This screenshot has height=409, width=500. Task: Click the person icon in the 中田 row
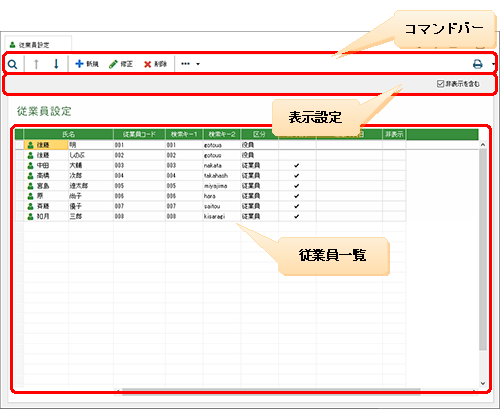point(30,165)
